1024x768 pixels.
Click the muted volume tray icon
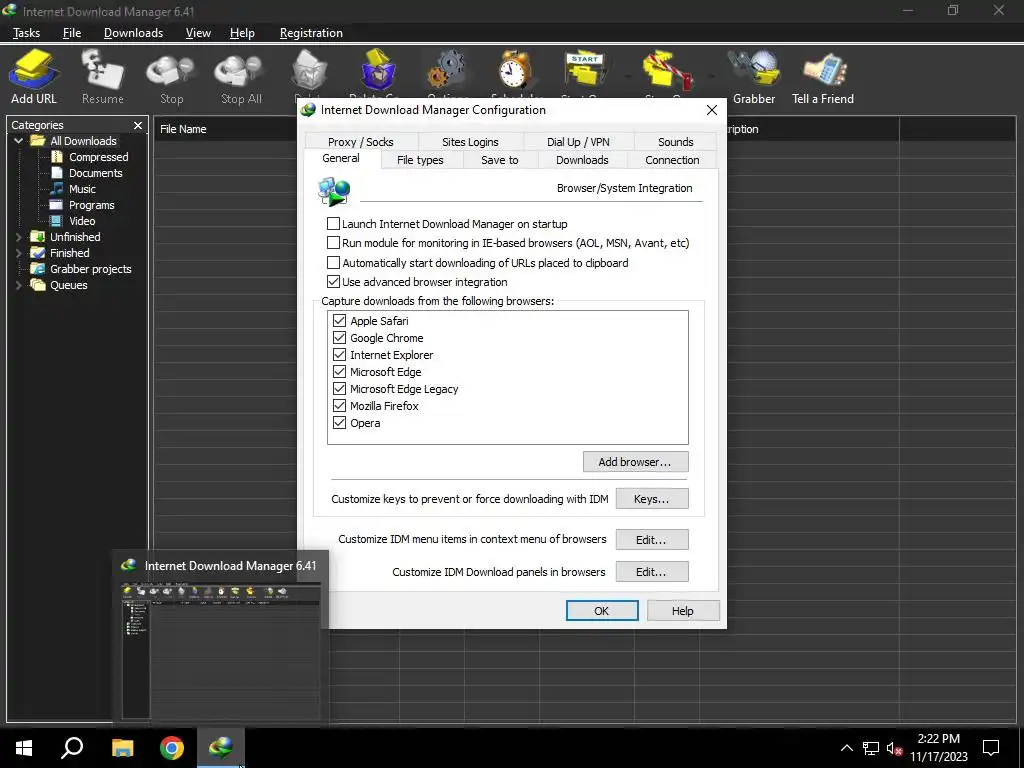[893, 748]
